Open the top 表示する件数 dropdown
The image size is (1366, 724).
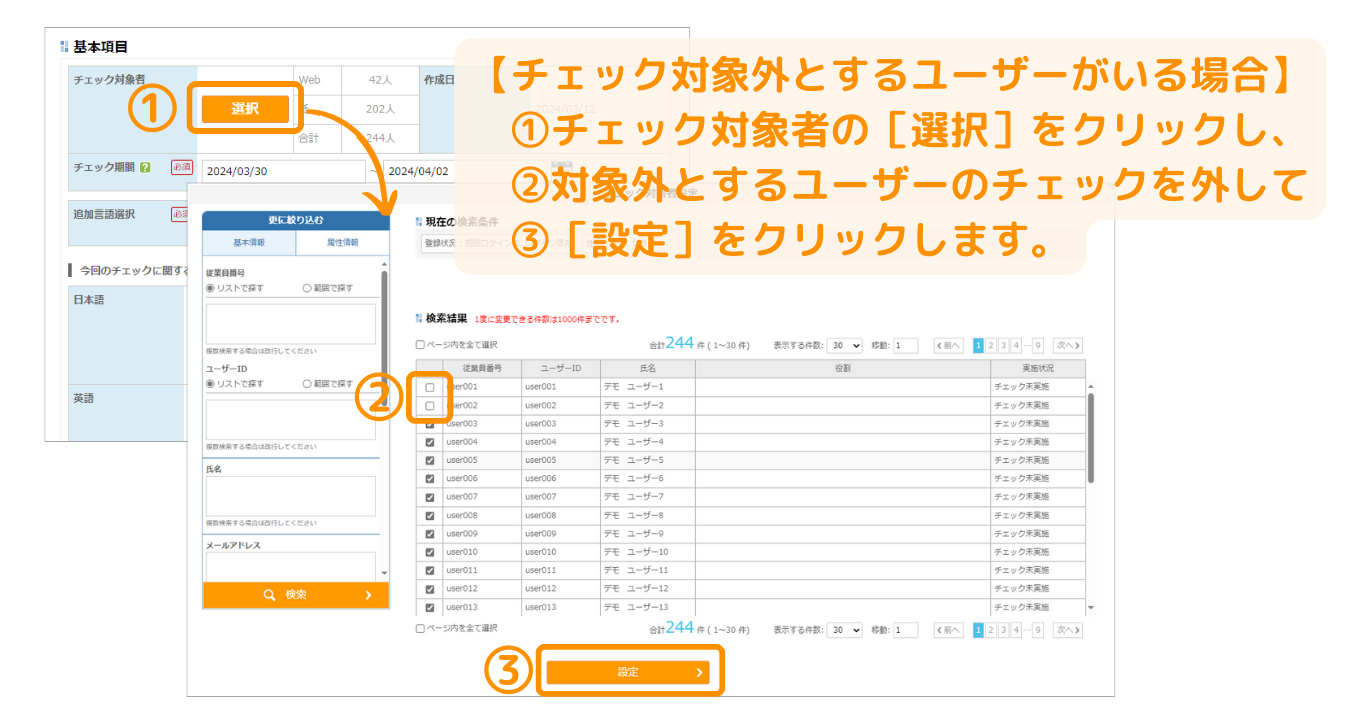point(845,346)
